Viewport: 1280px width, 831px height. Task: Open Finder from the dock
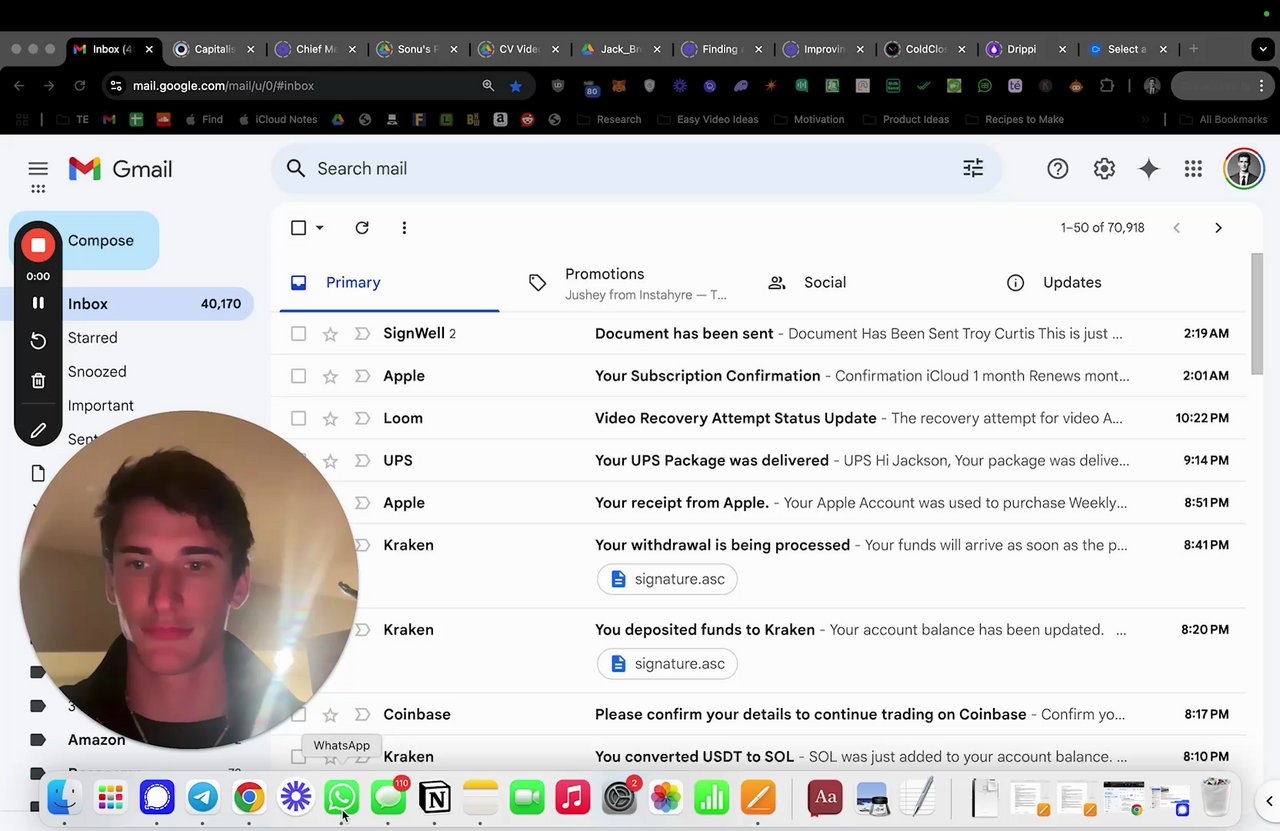pyautogui.click(x=64, y=797)
